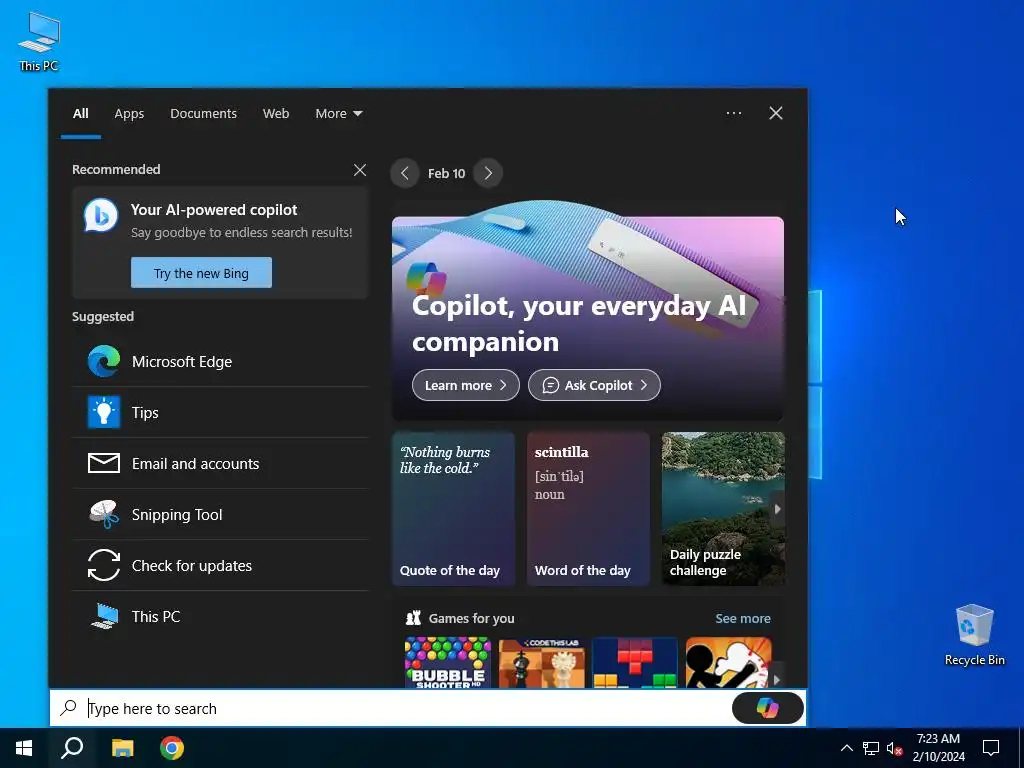1024x768 pixels.
Task: Click Try the new Bing button
Action: 201,273
